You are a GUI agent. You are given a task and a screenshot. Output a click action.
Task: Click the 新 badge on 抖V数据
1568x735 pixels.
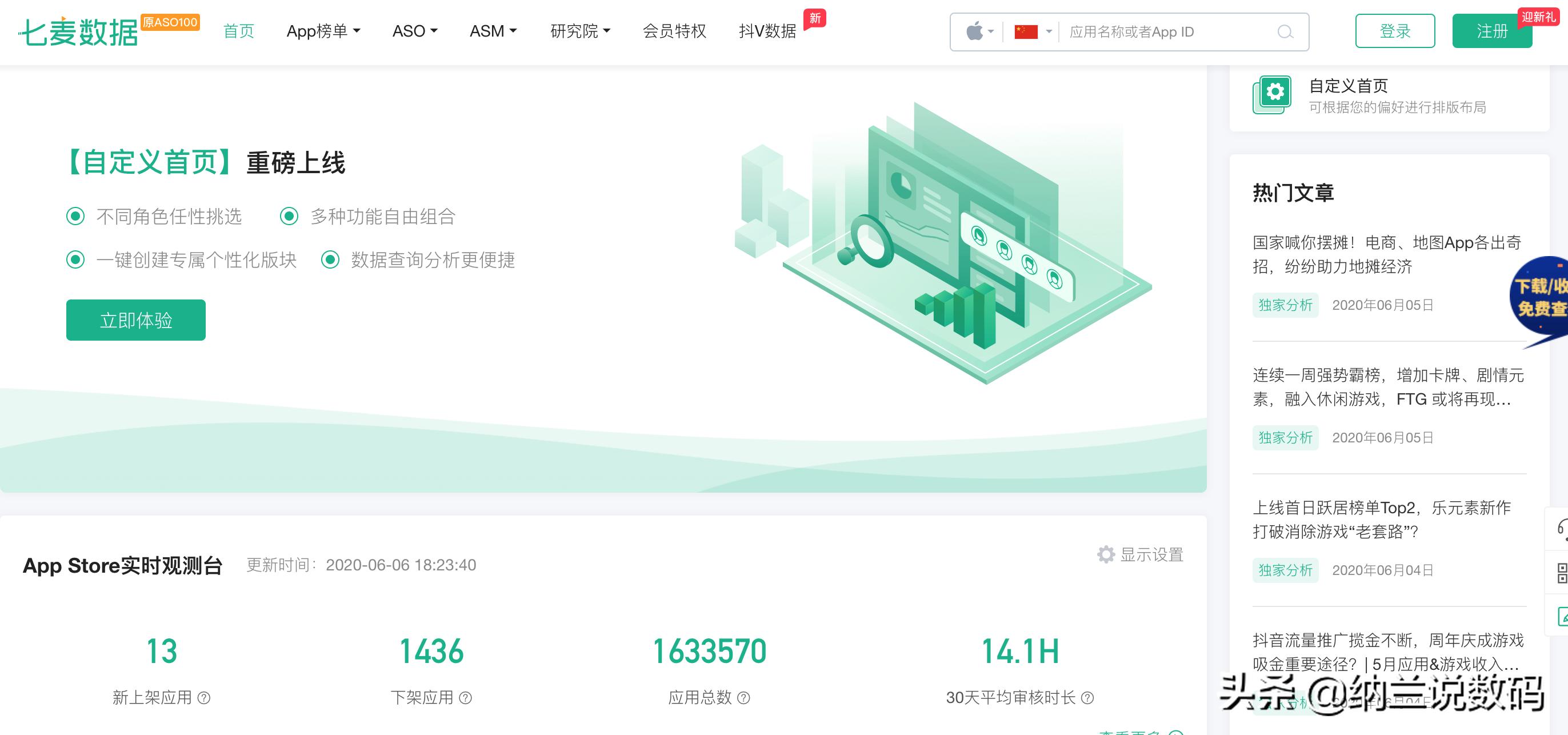coord(815,18)
